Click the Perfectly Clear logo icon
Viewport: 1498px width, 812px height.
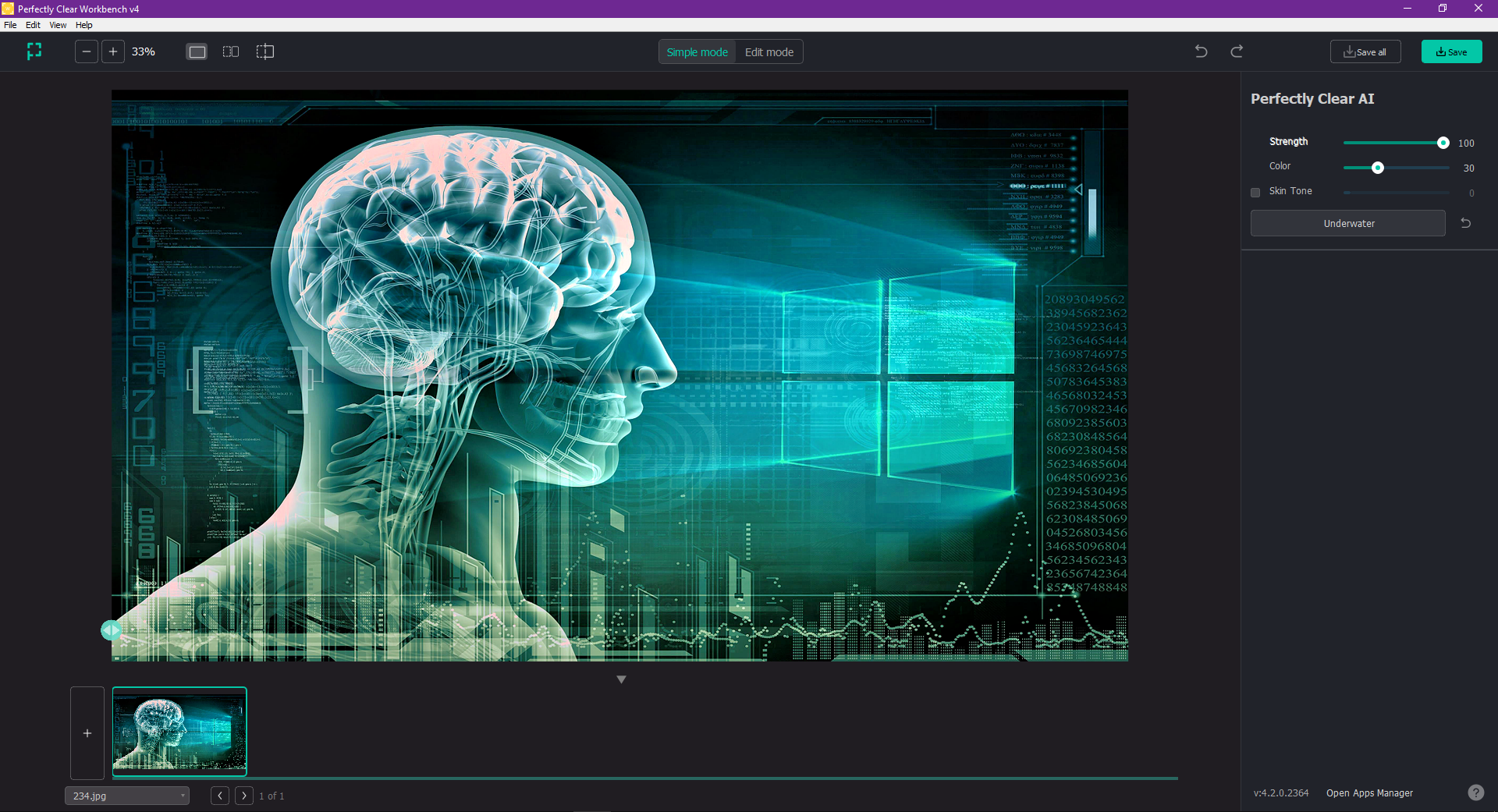[34, 51]
